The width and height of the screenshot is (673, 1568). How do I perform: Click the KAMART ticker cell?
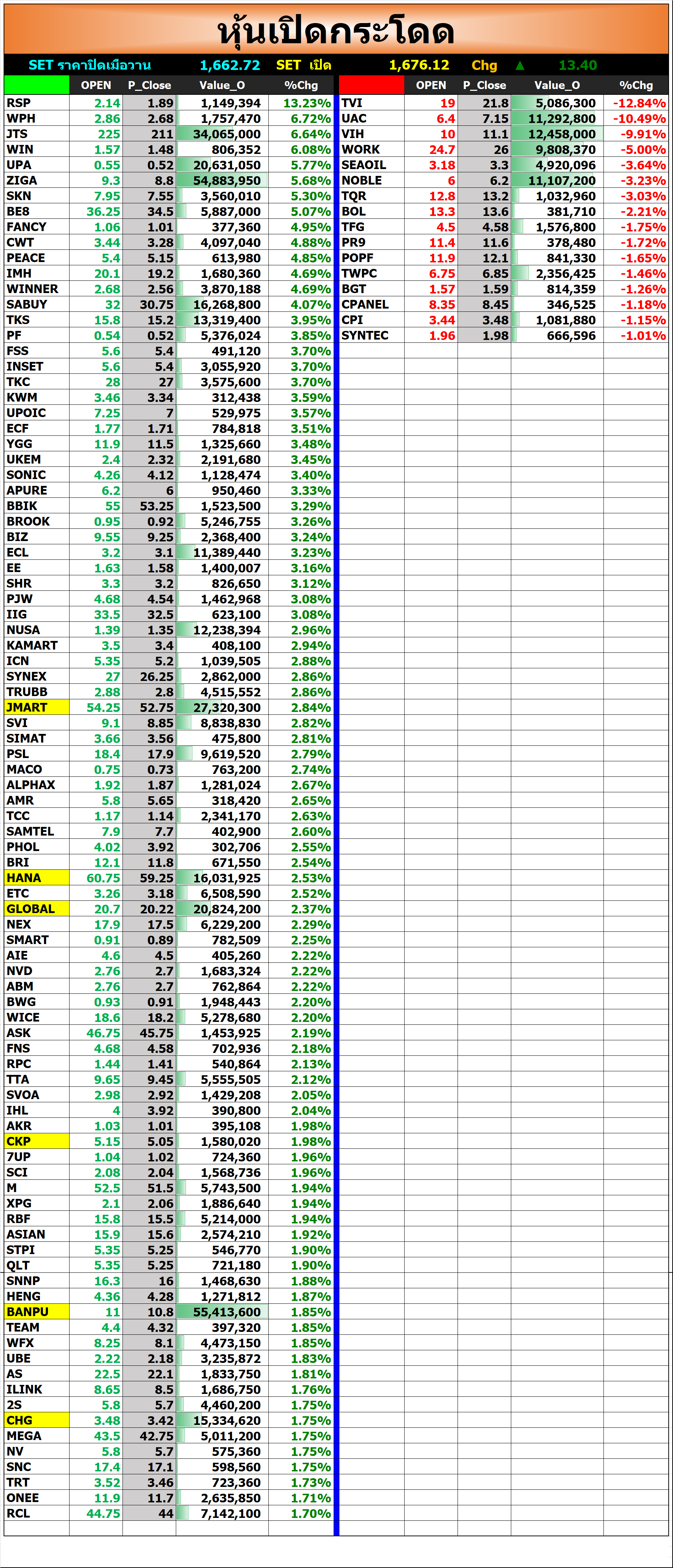tap(36, 645)
